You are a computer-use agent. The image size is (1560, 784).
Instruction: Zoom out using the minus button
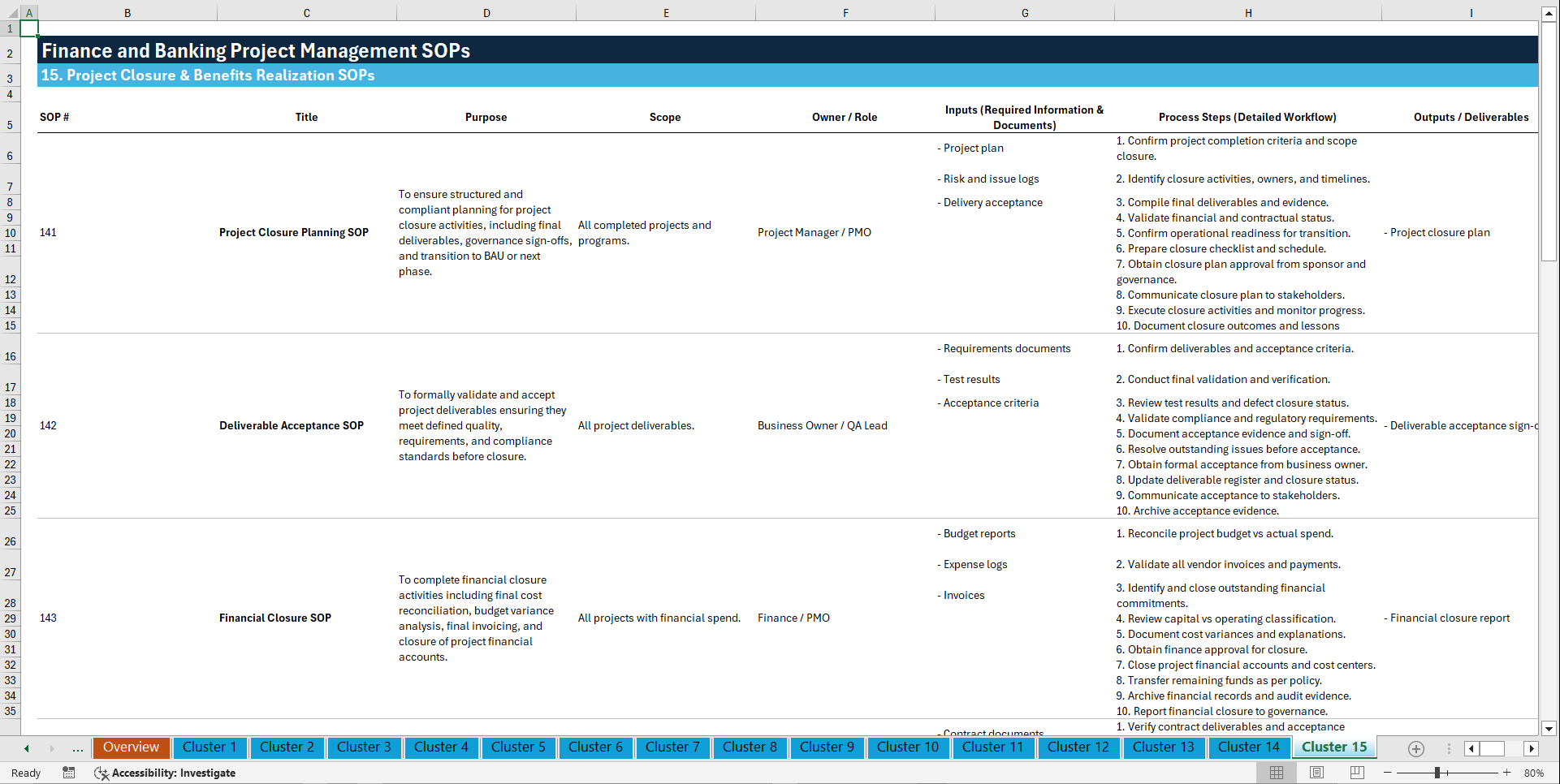(x=1388, y=773)
